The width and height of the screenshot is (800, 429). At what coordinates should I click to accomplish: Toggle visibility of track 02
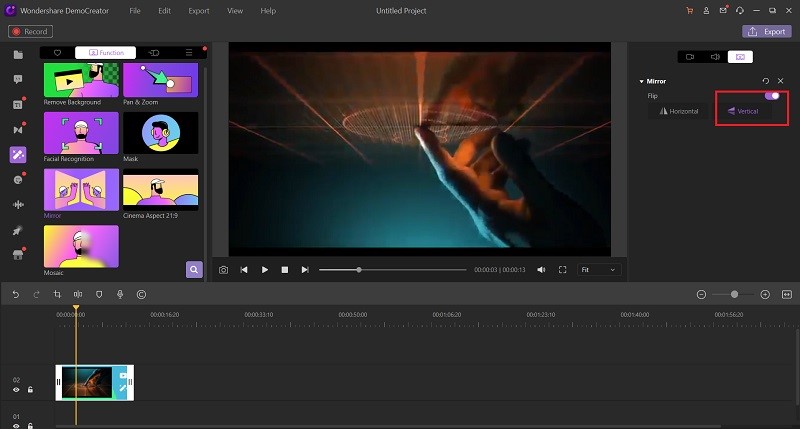click(x=16, y=390)
